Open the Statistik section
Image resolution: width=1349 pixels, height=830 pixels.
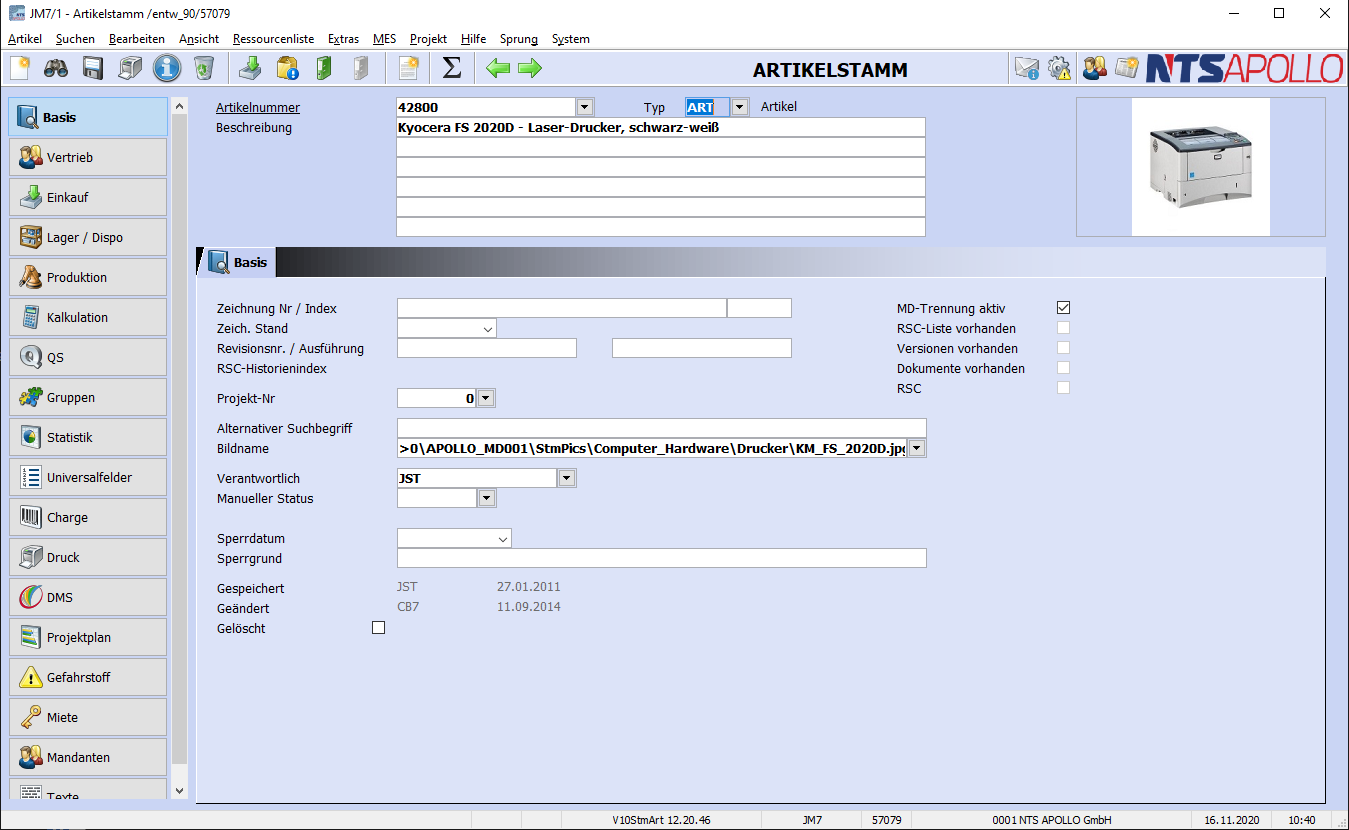click(88, 437)
